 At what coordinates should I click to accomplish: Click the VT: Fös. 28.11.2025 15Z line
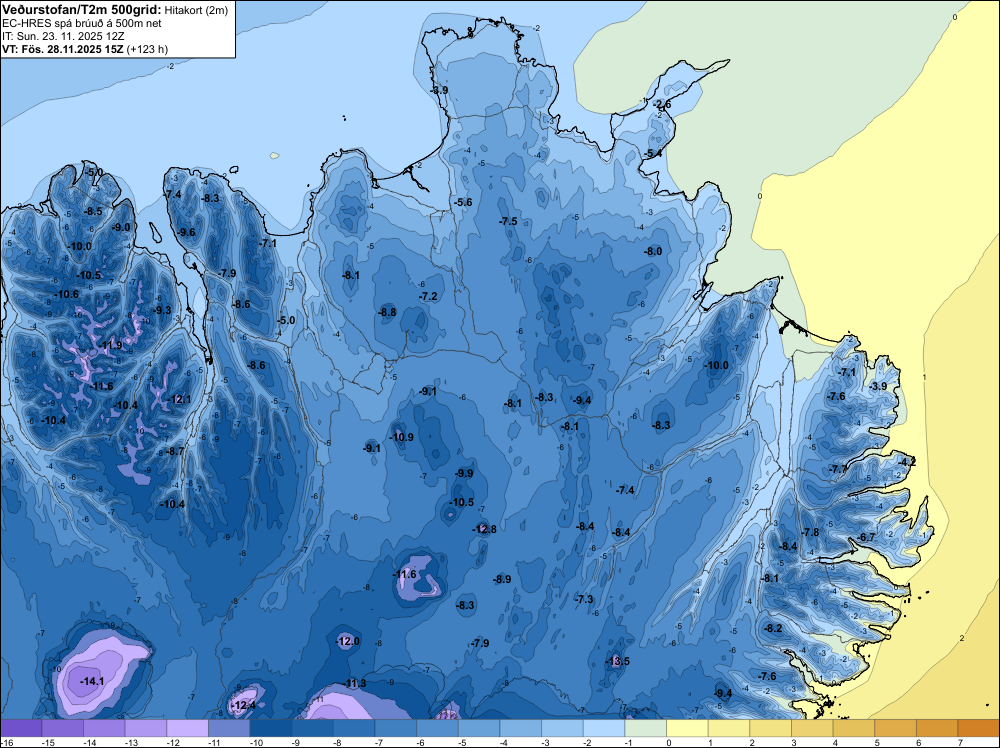click(62, 49)
